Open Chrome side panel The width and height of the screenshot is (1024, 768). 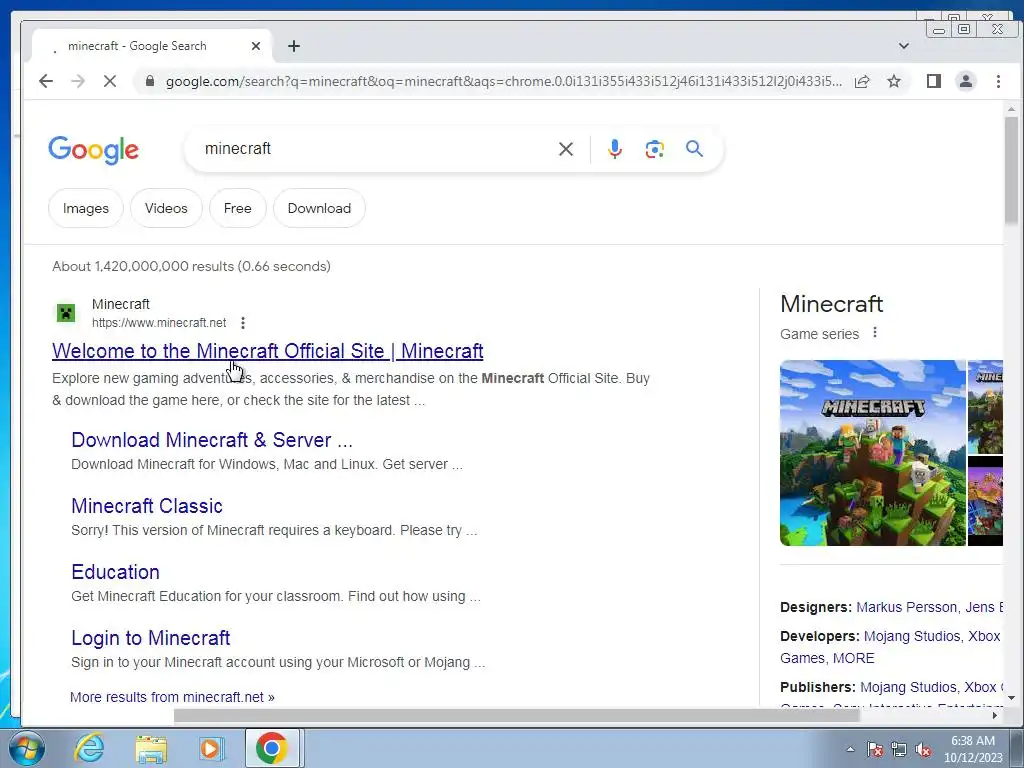(934, 81)
